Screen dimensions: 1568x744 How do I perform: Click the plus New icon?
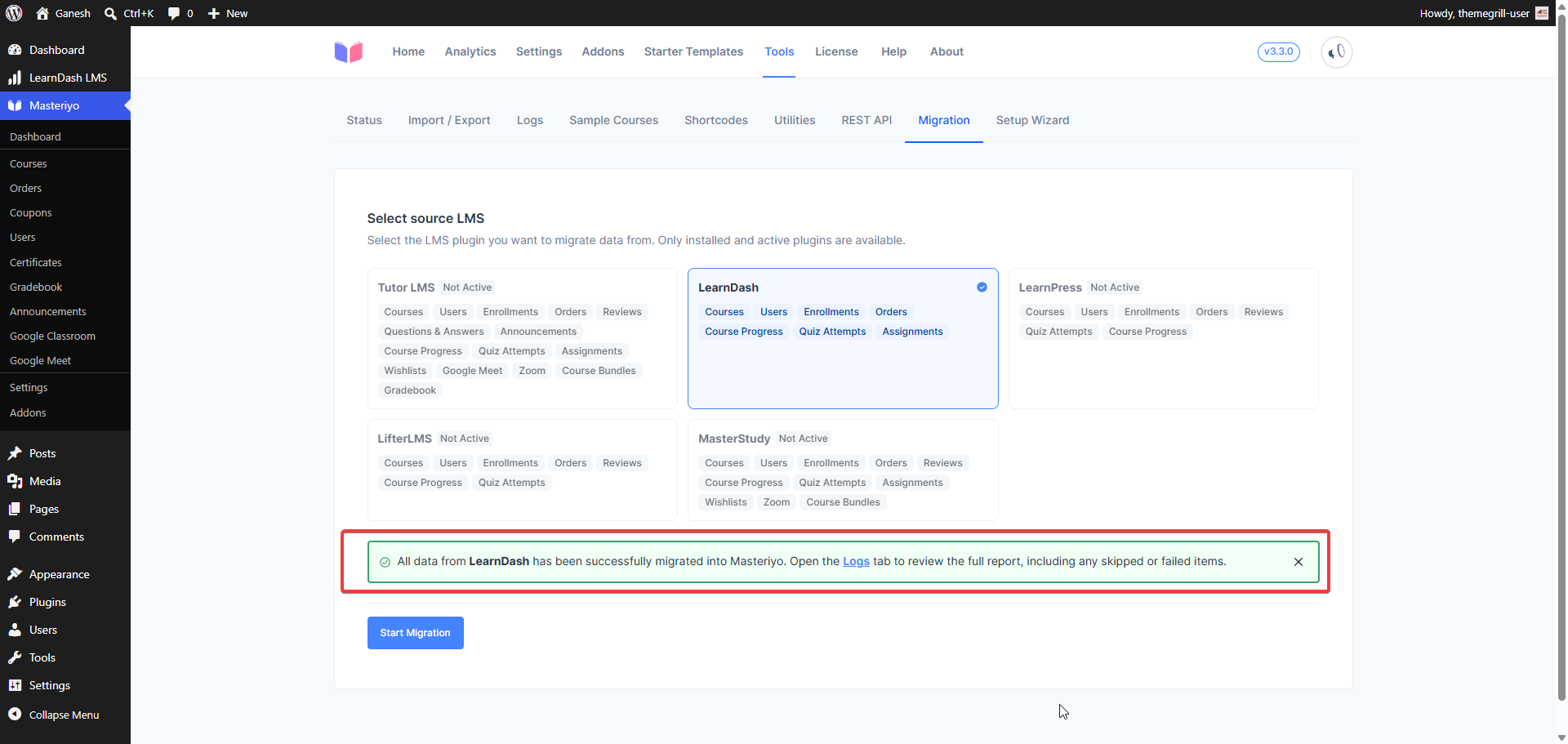pyautogui.click(x=214, y=13)
